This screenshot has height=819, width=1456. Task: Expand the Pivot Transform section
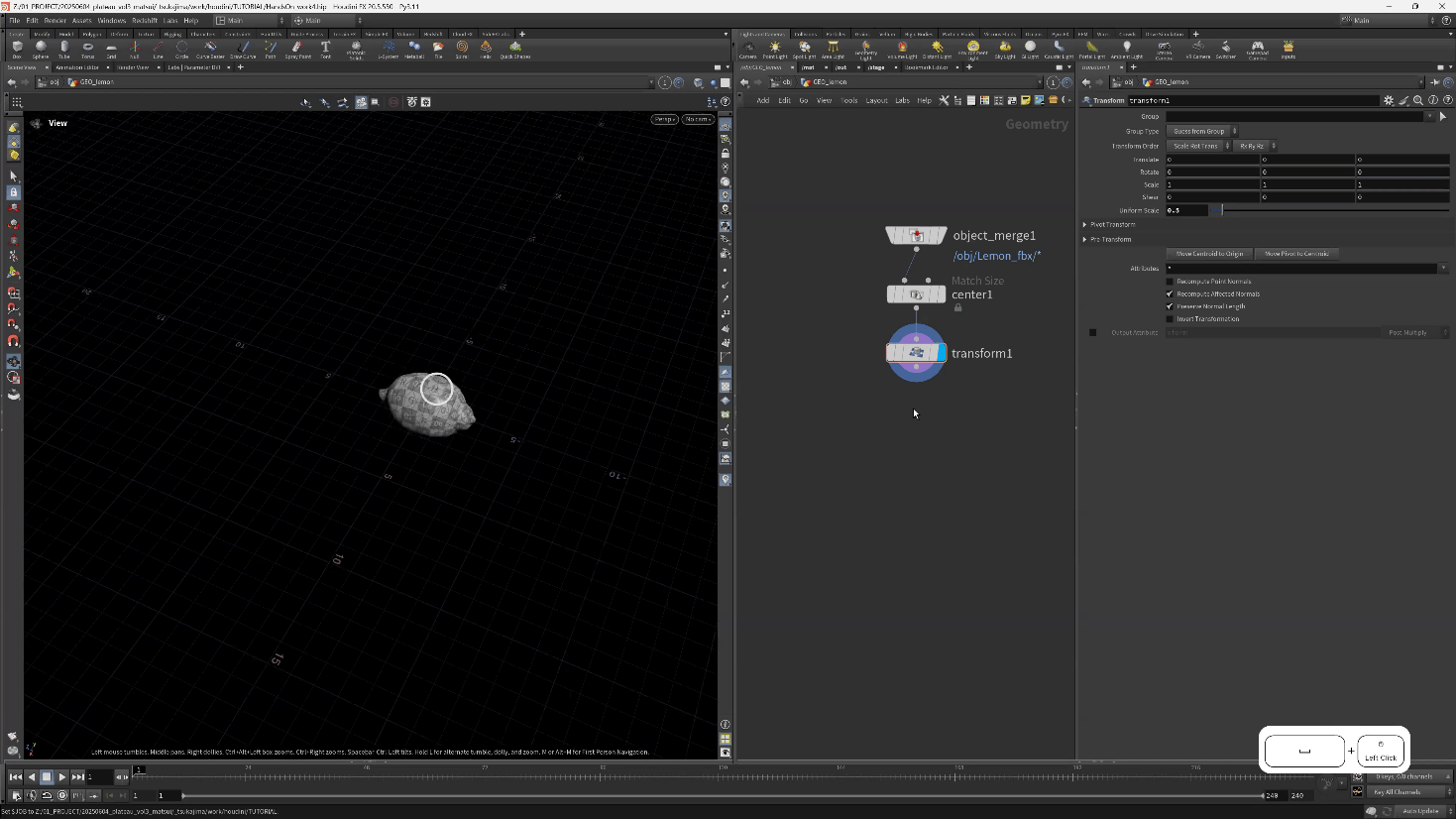tap(1085, 225)
